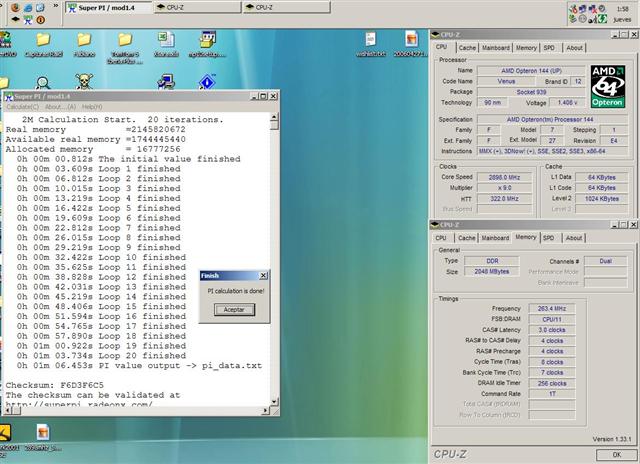Open SPD tab in lower CPU-Z window
The image size is (640, 464).
tap(549, 238)
